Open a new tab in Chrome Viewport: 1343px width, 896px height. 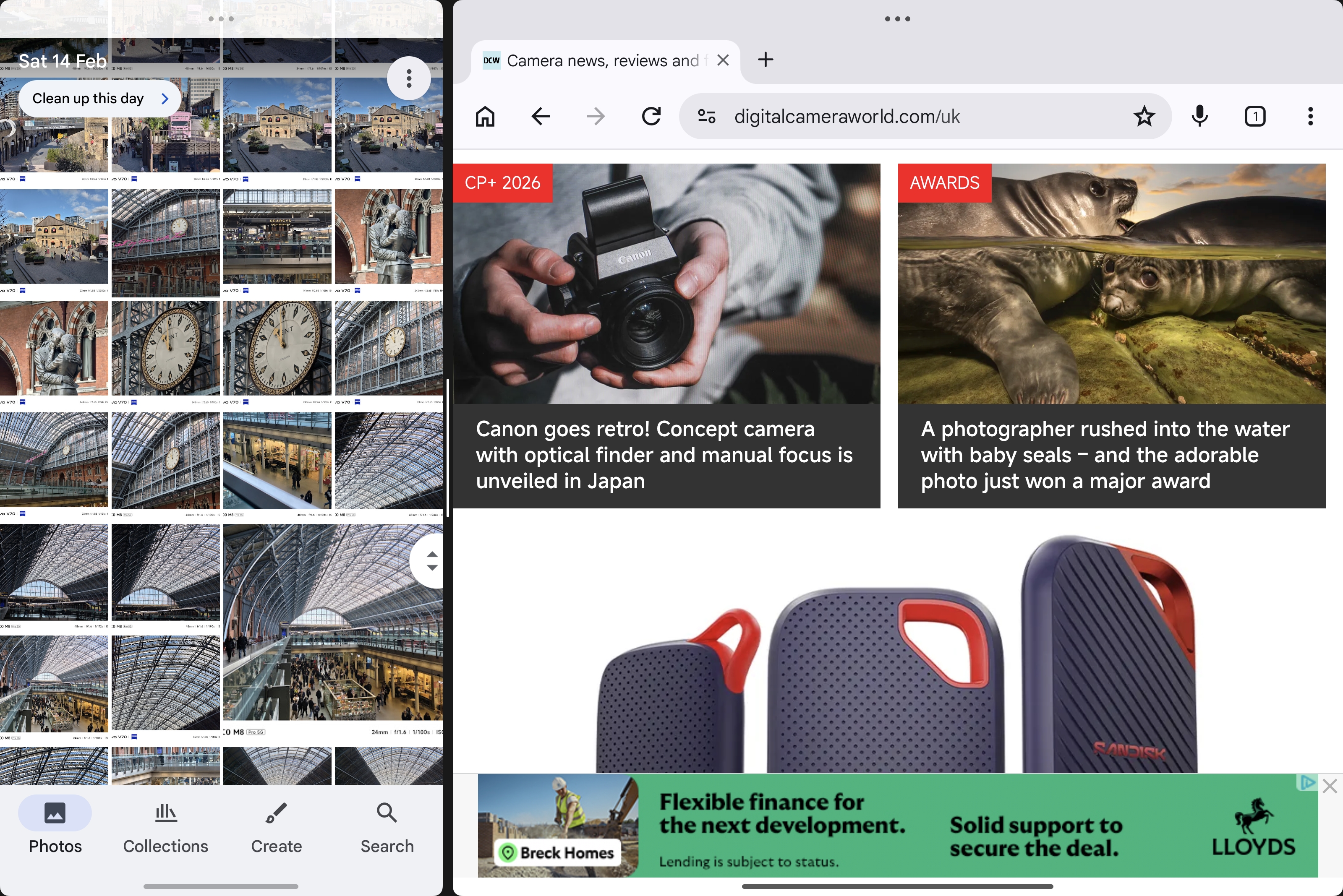(766, 60)
